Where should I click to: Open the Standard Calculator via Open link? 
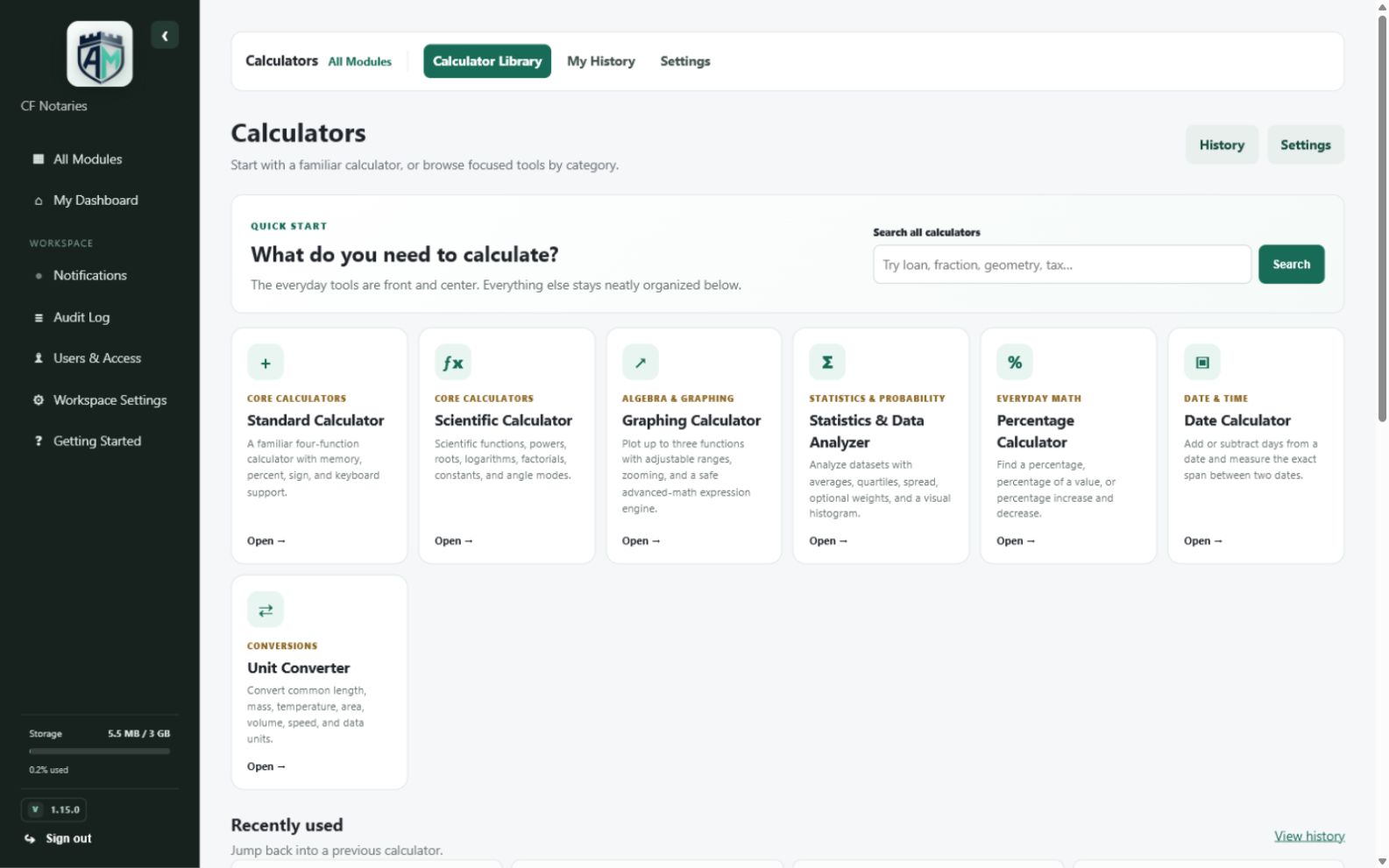(266, 541)
